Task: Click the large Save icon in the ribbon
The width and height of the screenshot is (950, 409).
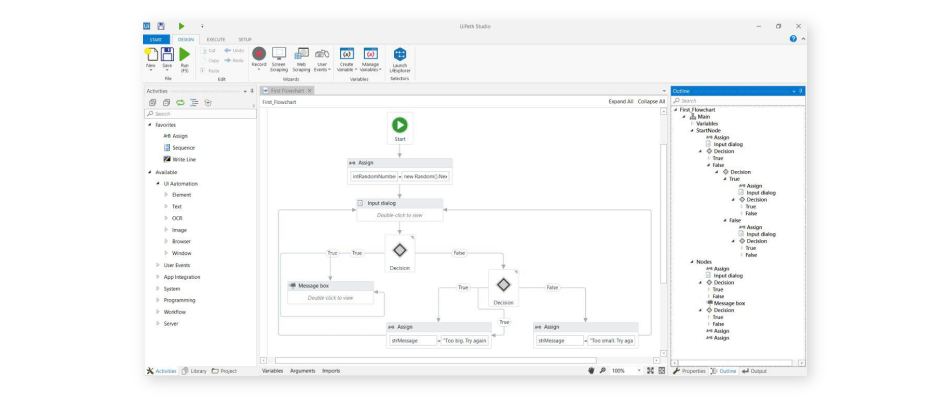Action: pos(167,54)
